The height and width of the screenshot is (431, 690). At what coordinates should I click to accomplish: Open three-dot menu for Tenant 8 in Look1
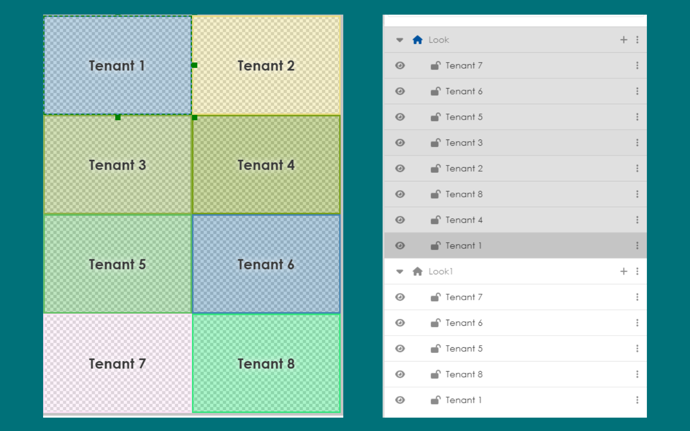pos(637,374)
